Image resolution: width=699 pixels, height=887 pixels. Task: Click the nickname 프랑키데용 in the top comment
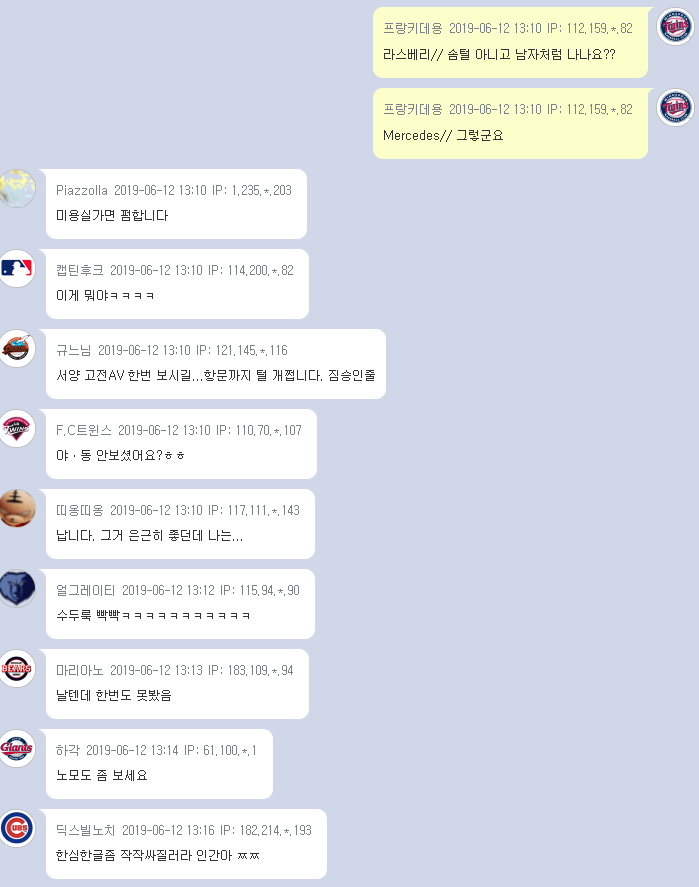(x=413, y=28)
